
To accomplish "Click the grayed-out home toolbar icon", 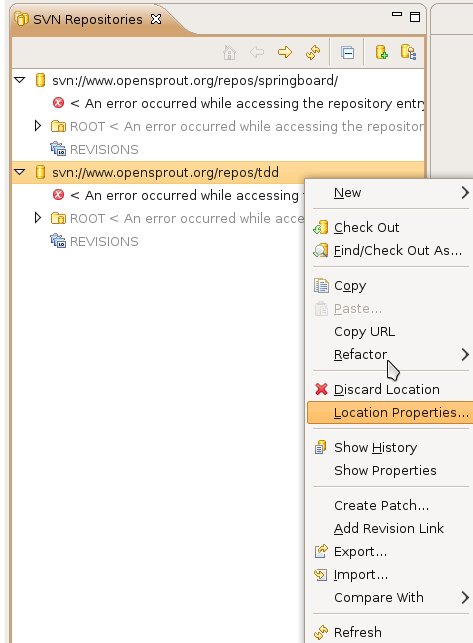I will click(x=229, y=52).
